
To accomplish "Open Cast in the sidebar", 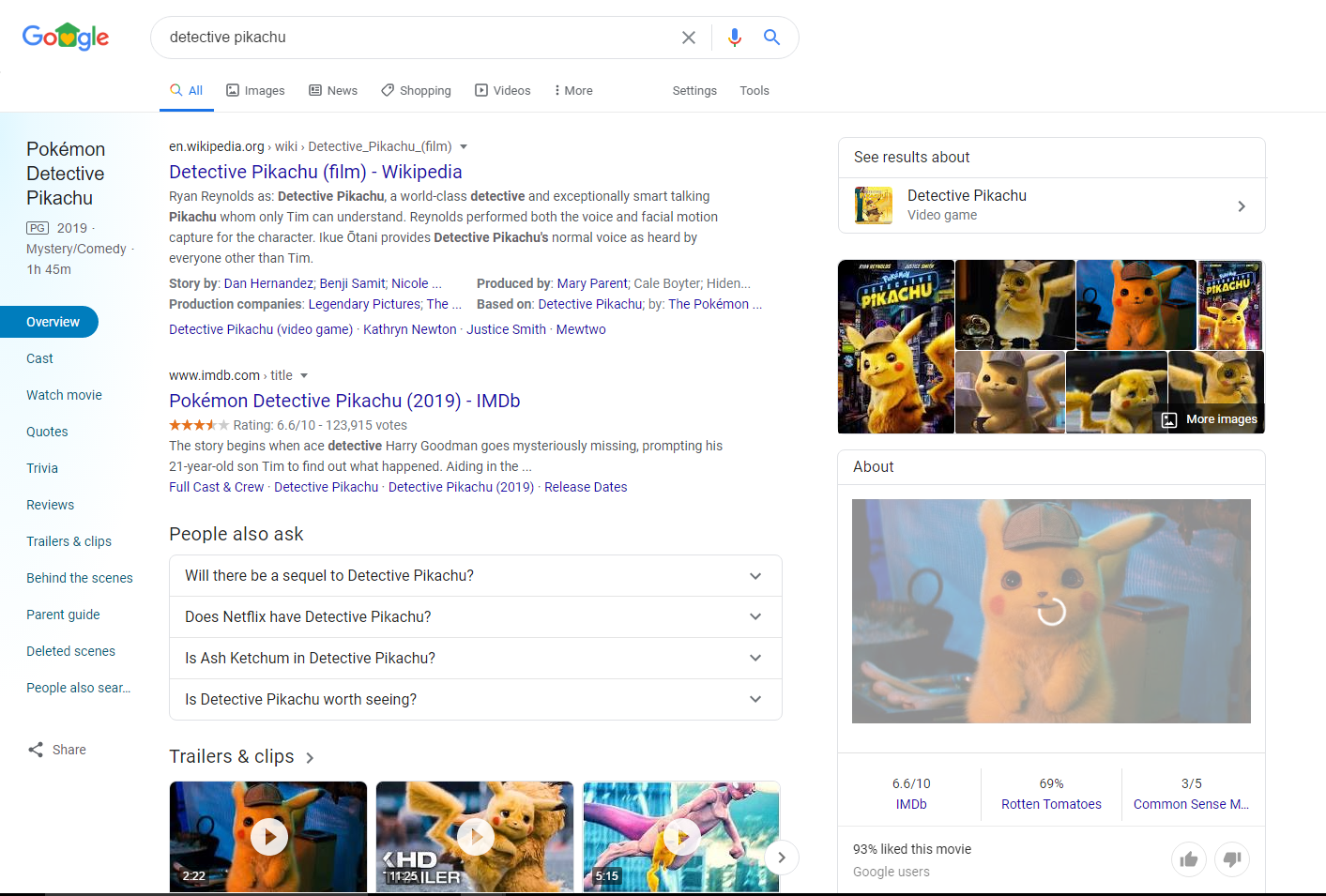I will 39,358.
